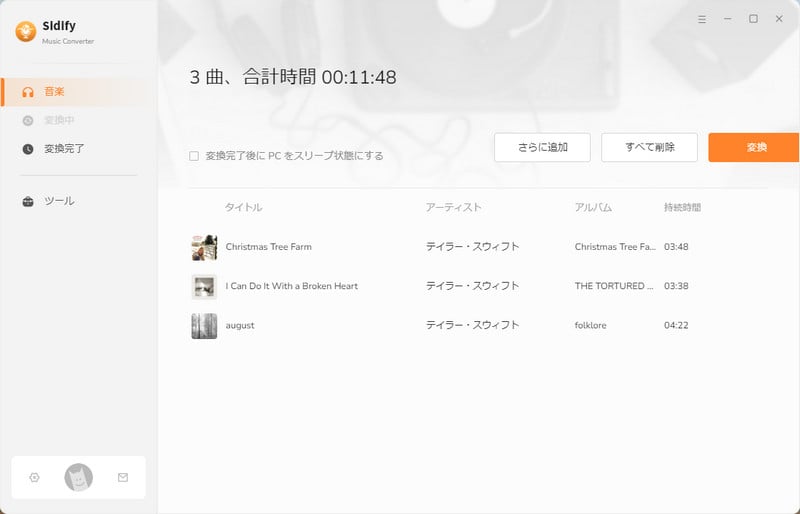Click the すべて削除 button
The height and width of the screenshot is (514, 800).
tap(649, 148)
